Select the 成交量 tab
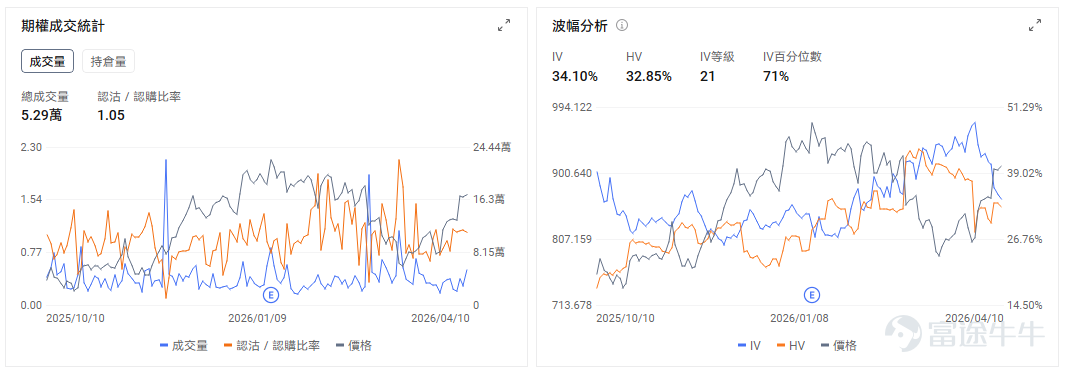1065x370 pixels. point(48,61)
